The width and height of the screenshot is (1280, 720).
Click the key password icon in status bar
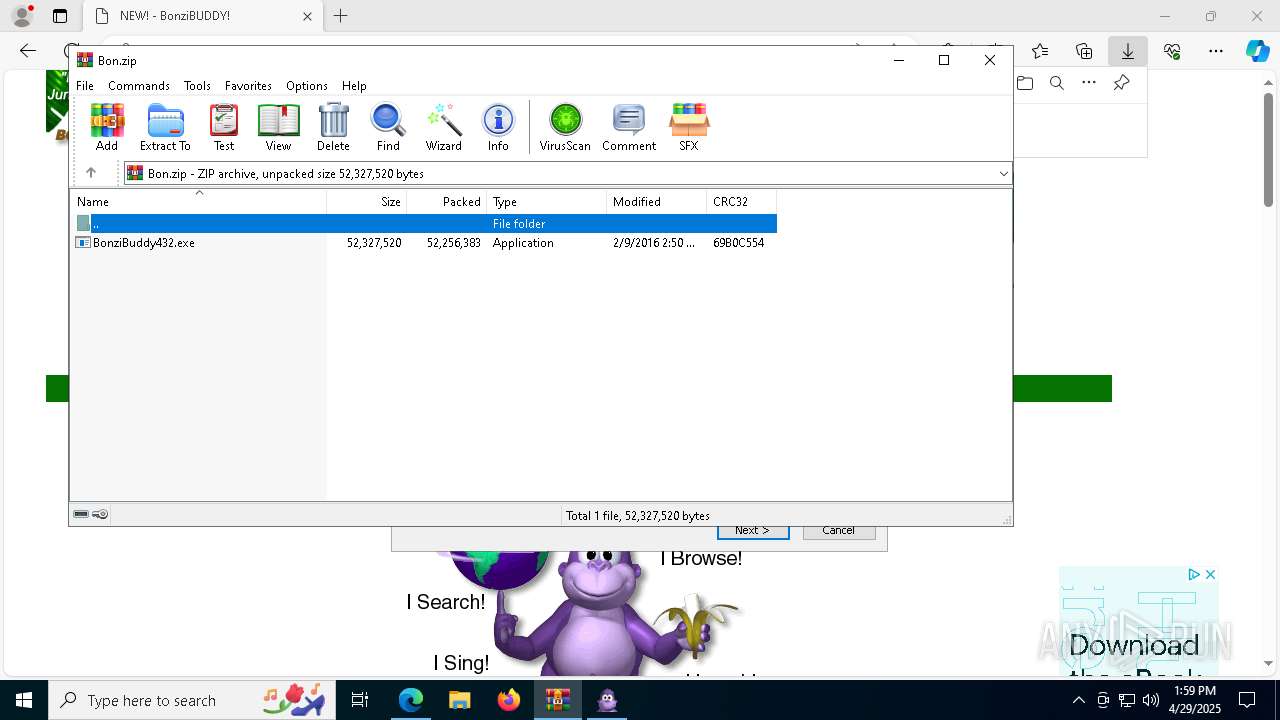pyautogui.click(x=100, y=515)
